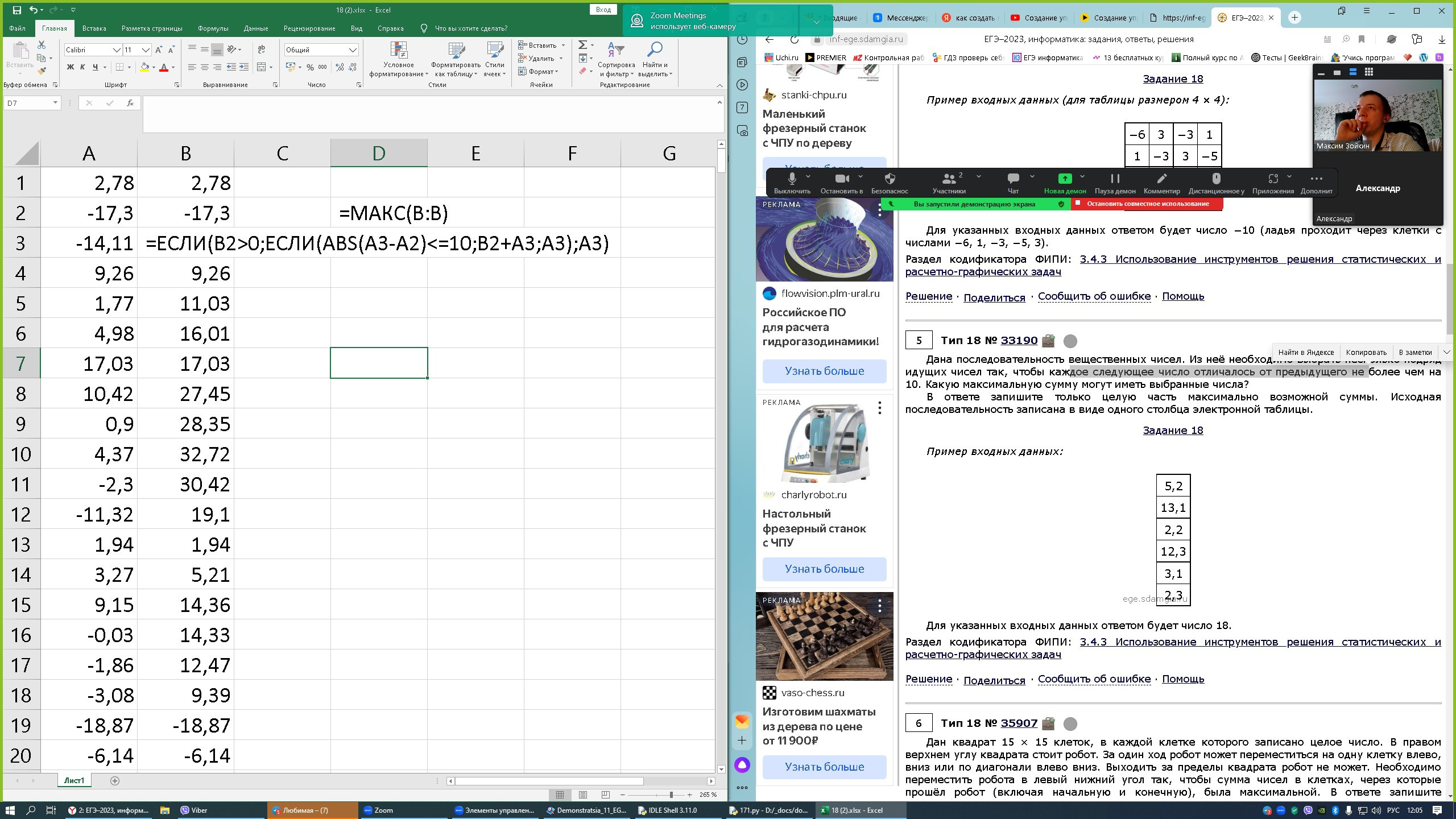Switch to the Данные ribbon tab

coord(255,28)
